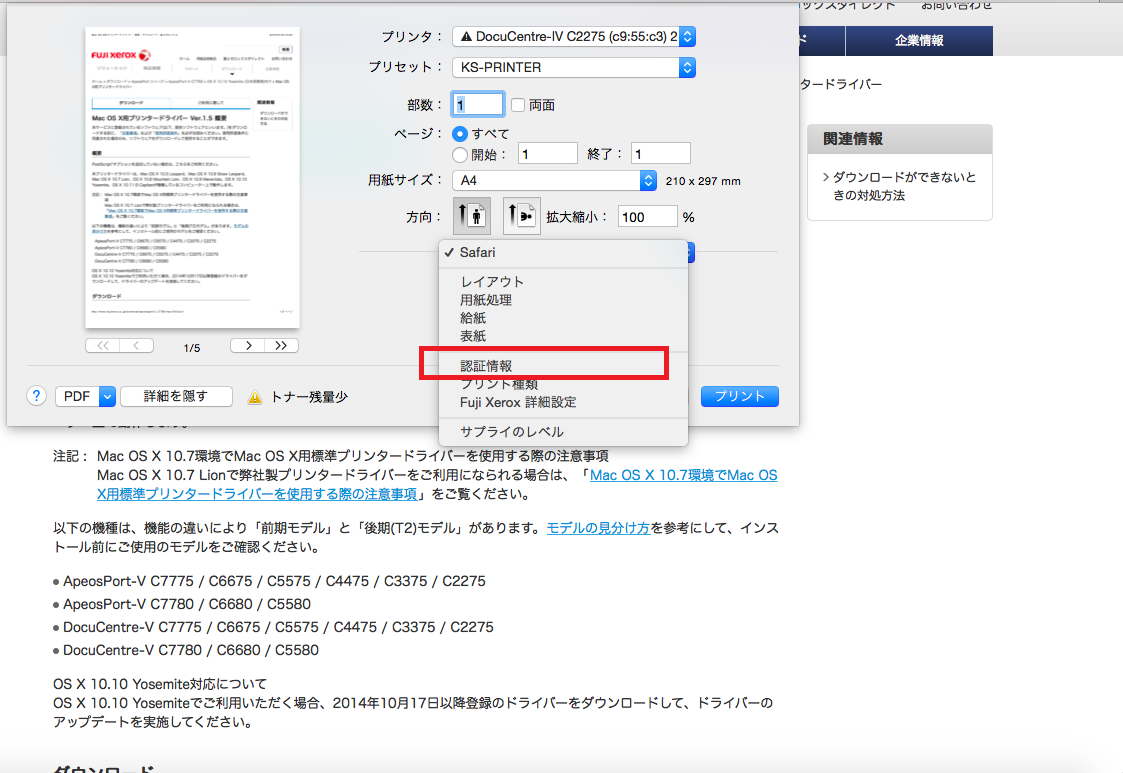
Task: Select the 開始 page range radio button
Action: pos(460,154)
